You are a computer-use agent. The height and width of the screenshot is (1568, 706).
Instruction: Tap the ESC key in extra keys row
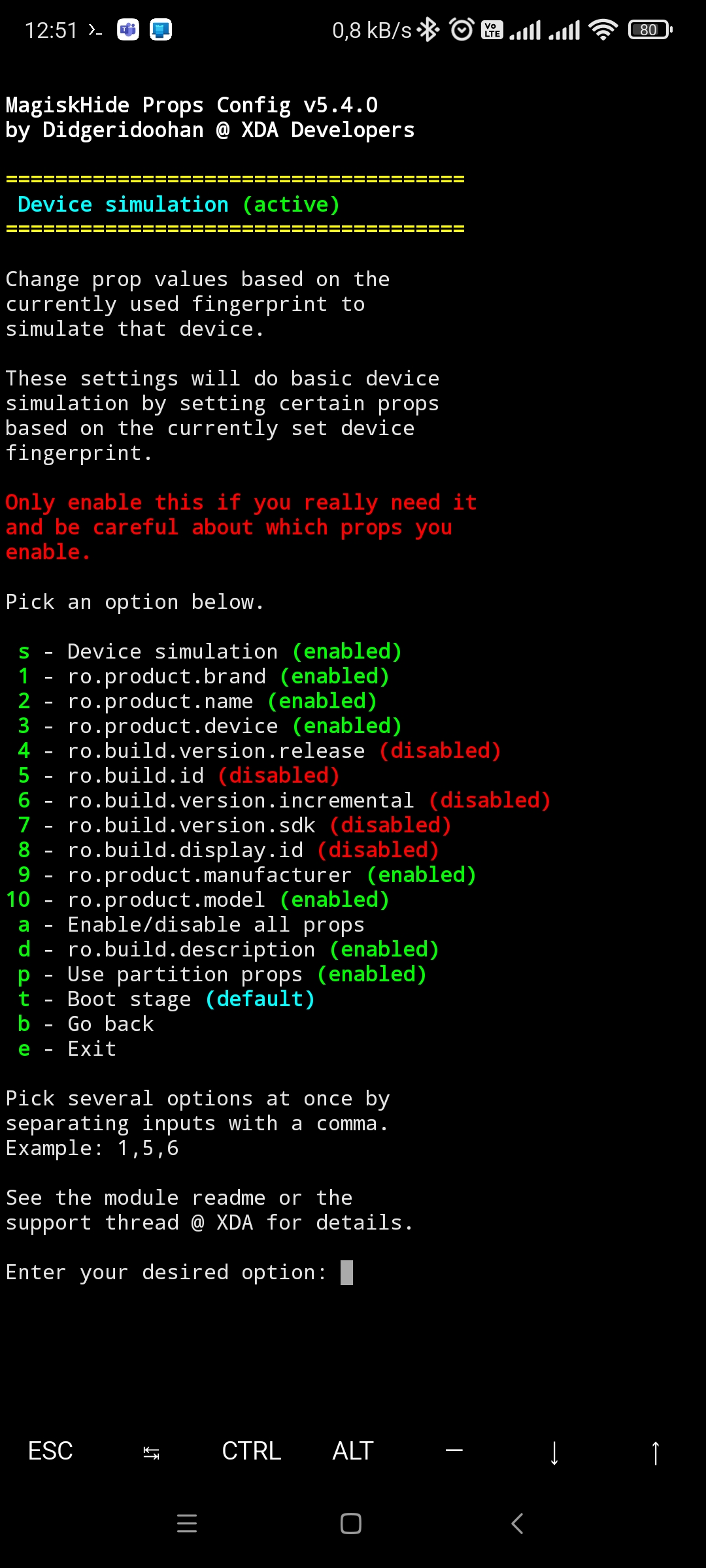pos(50,1451)
